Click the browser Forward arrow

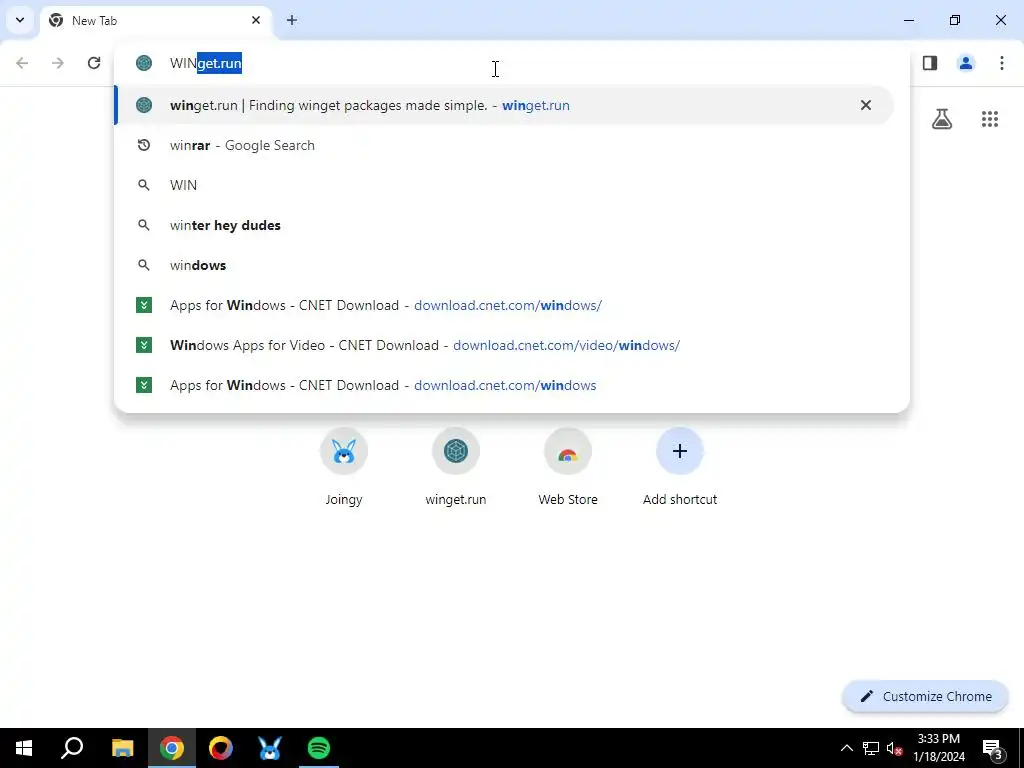click(x=58, y=63)
